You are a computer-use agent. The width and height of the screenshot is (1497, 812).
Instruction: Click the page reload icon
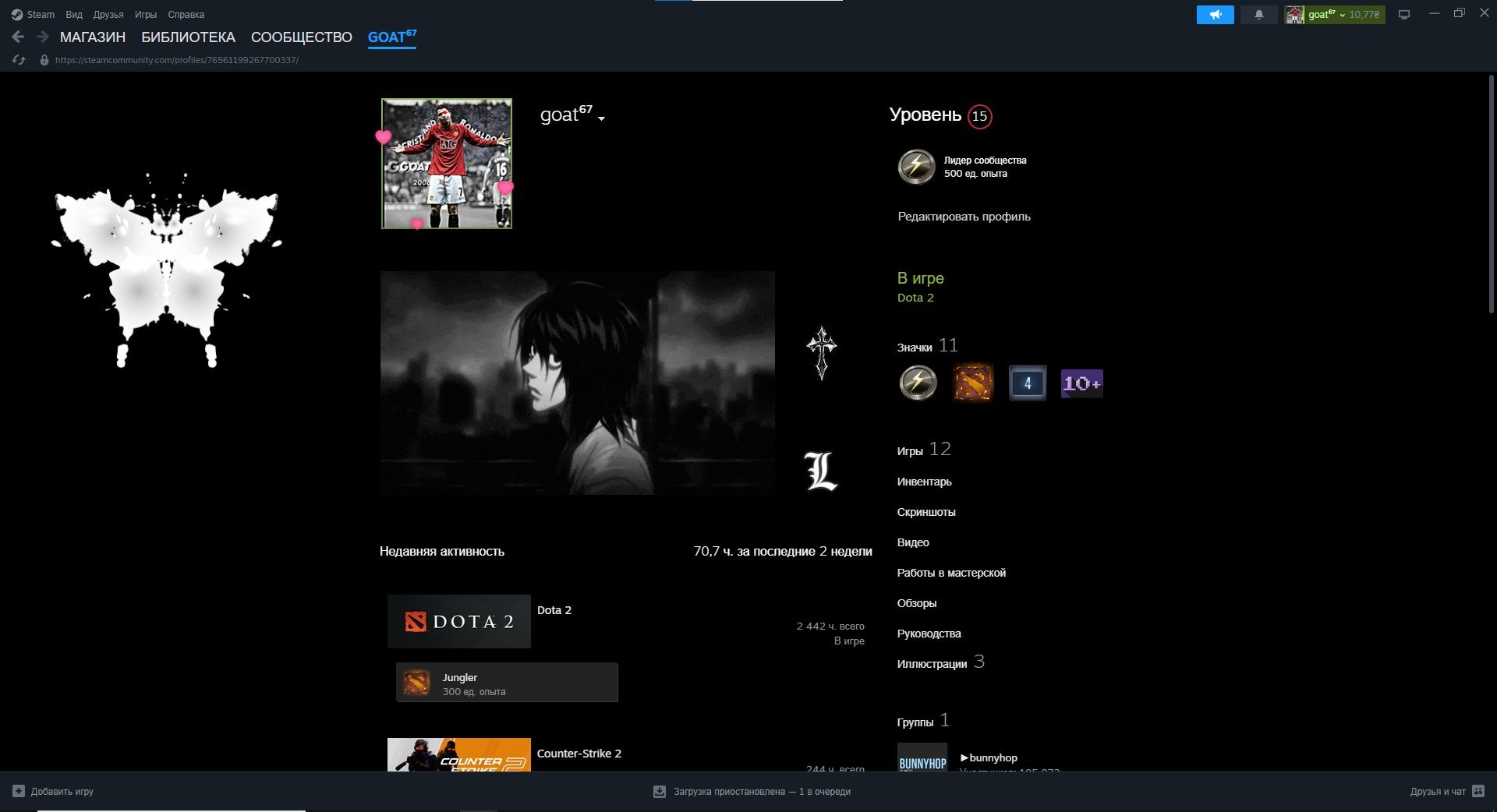point(19,60)
